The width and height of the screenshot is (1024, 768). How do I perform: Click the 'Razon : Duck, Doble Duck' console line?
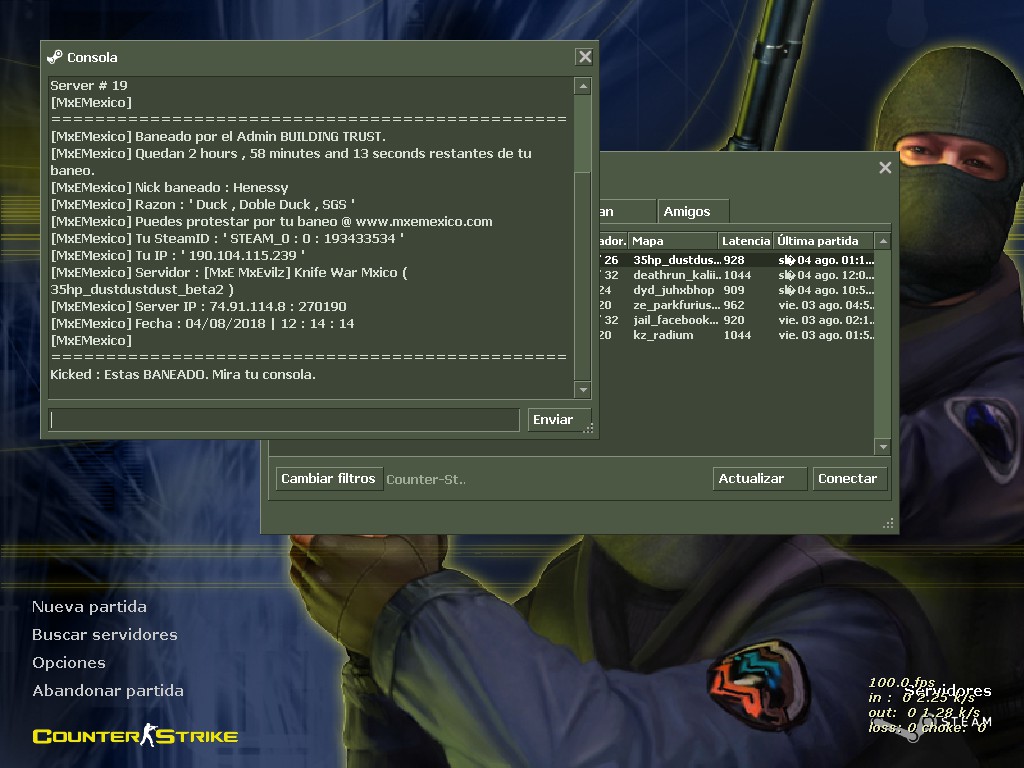tap(203, 204)
